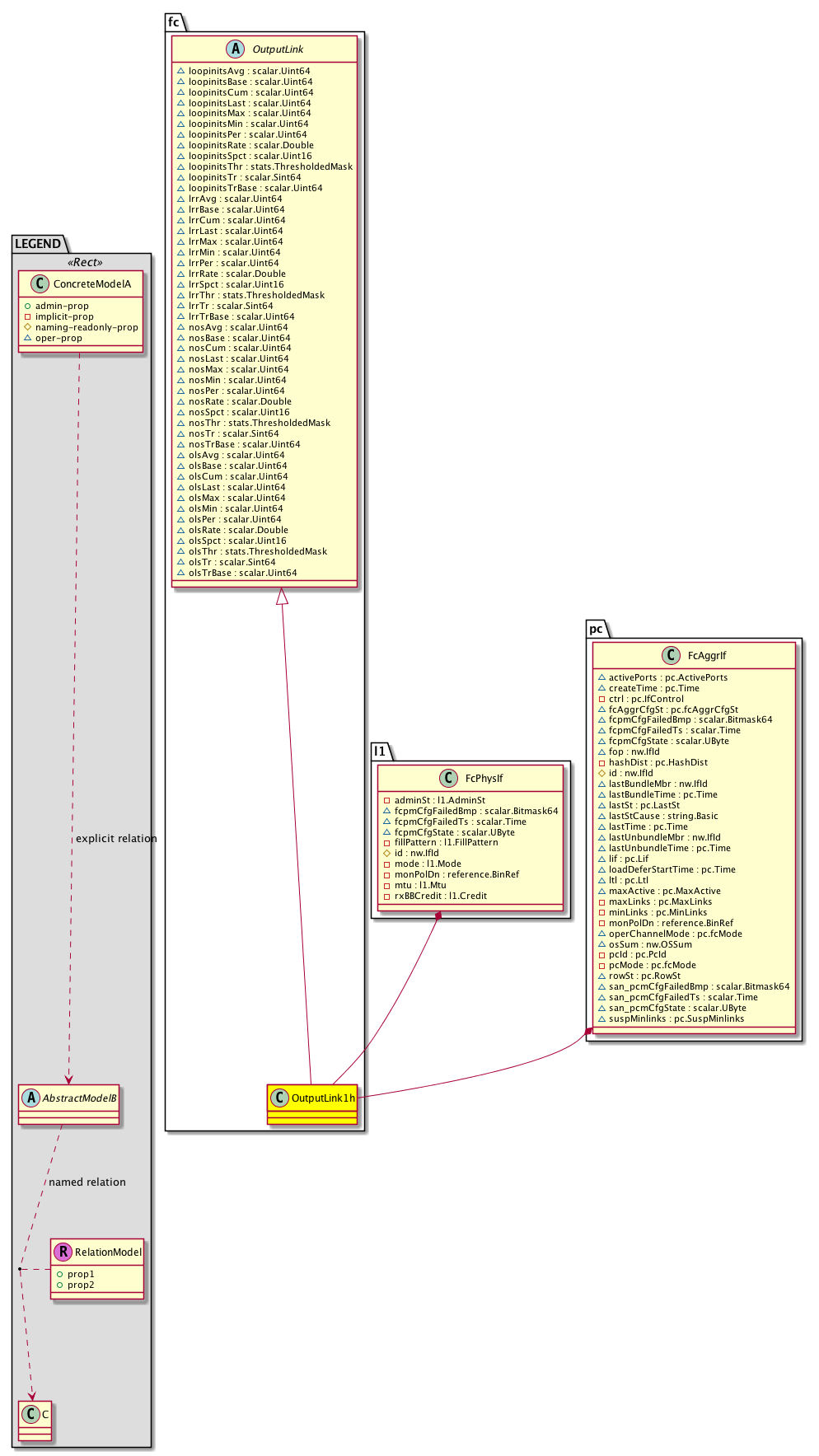Select the 'l1' package tab
The image size is (819, 1456).
[380, 751]
